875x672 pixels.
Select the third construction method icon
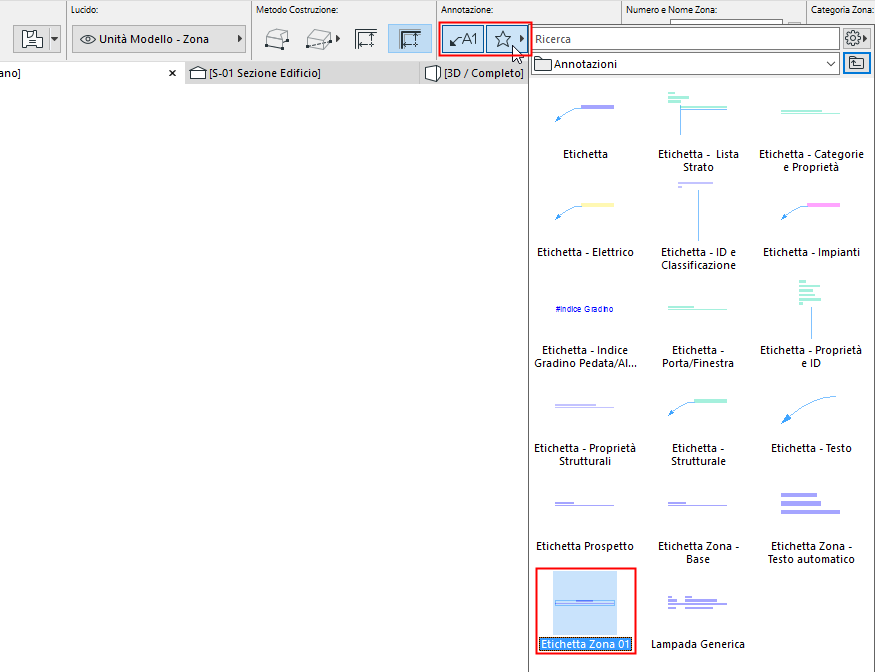[366, 39]
